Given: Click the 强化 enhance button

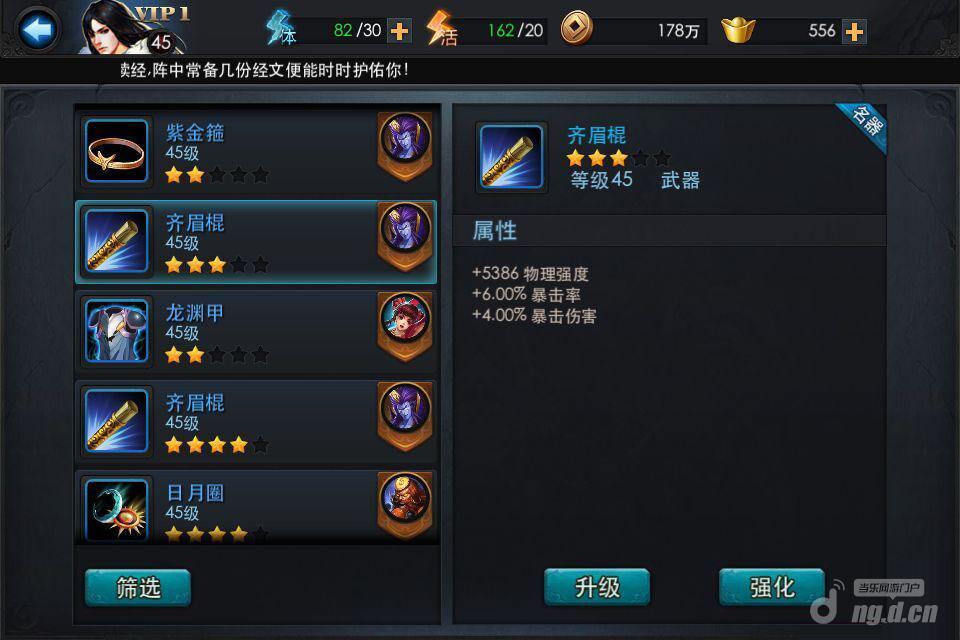Looking at the screenshot, I should (x=772, y=587).
